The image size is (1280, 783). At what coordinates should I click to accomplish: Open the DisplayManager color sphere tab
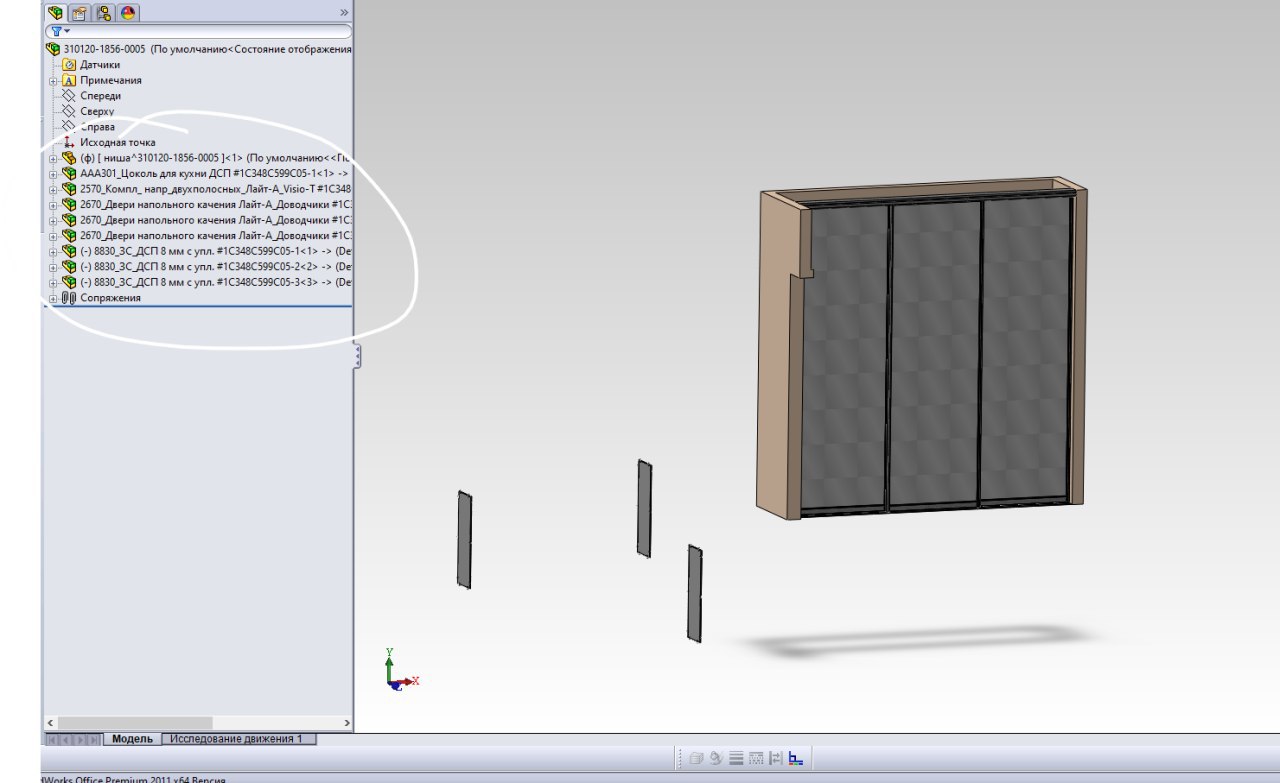[x=129, y=13]
